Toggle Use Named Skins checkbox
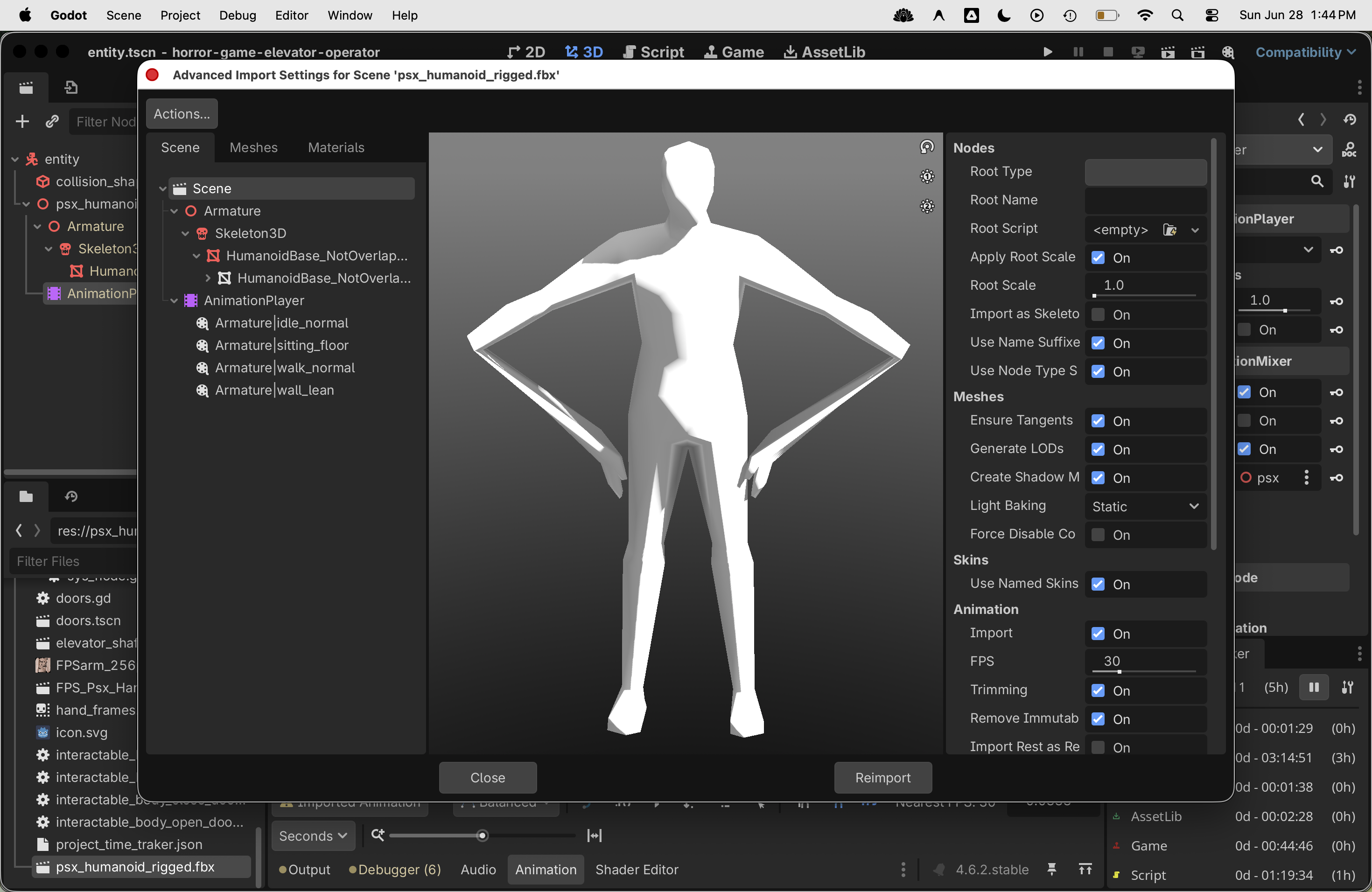 1098,584
